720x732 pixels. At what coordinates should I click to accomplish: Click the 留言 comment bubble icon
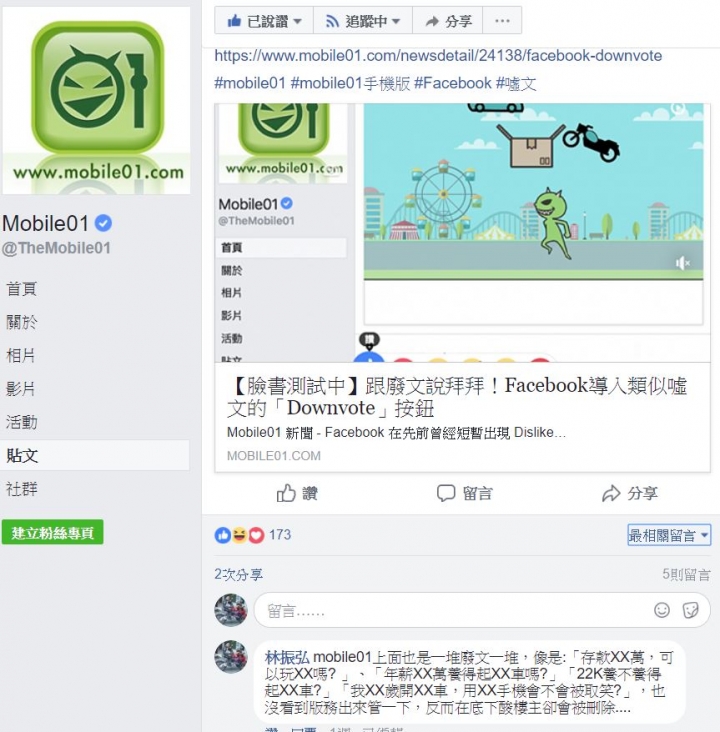click(446, 493)
